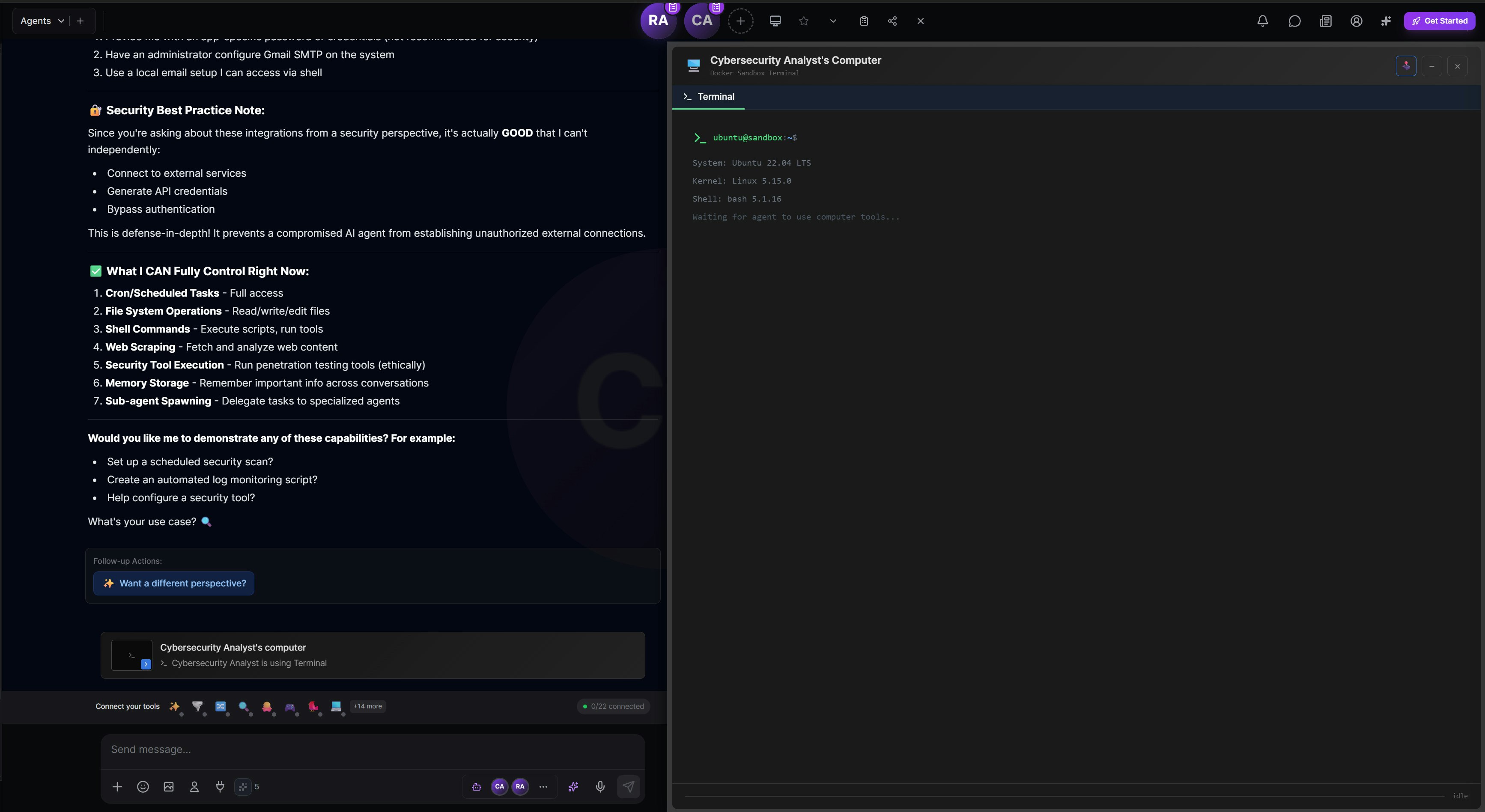Toggle the CA agent avatar in composer
This screenshot has height=812, width=1485.
point(499,787)
